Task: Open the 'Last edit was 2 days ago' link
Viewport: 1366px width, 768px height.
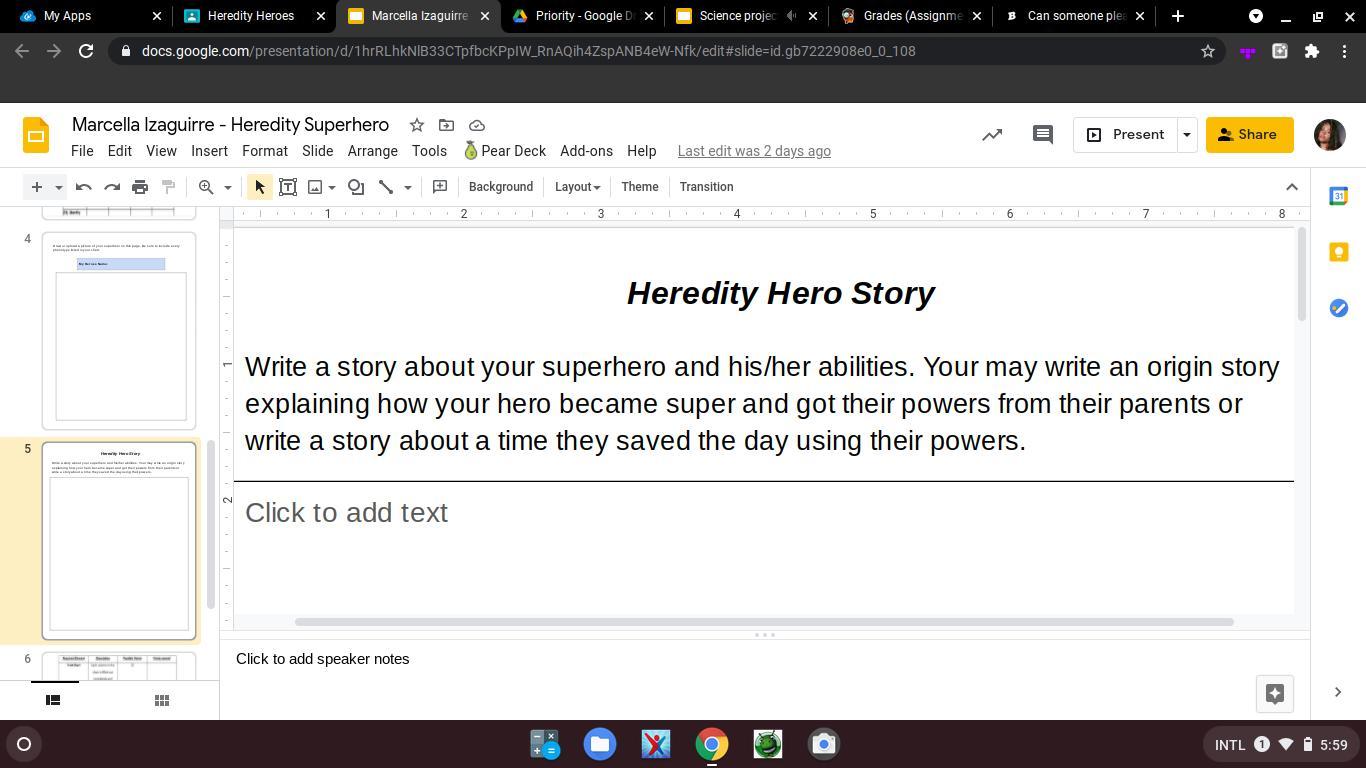Action: tap(754, 151)
